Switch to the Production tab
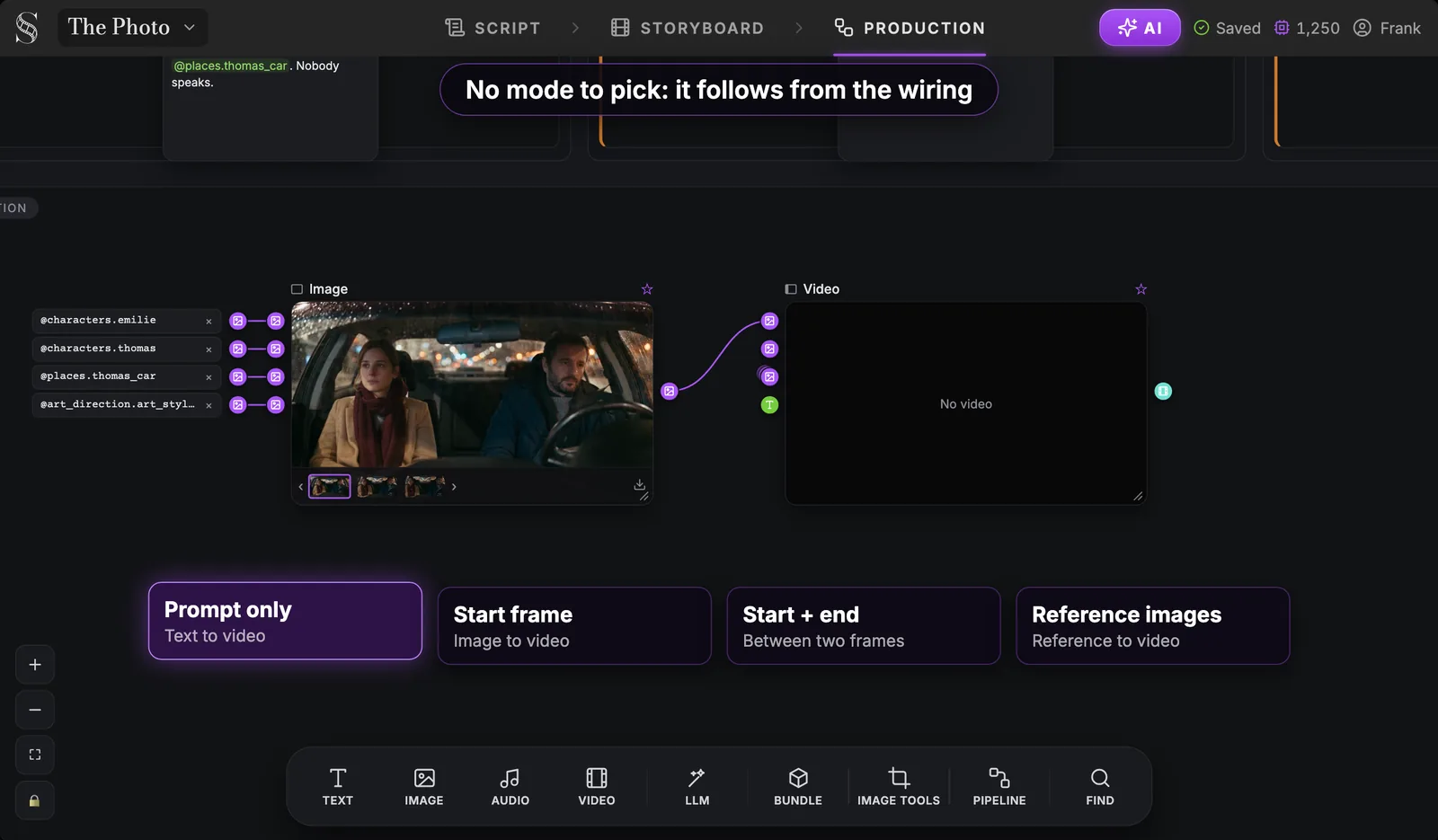Image resolution: width=1438 pixels, height=840 pixels. (x=910, y=28)
